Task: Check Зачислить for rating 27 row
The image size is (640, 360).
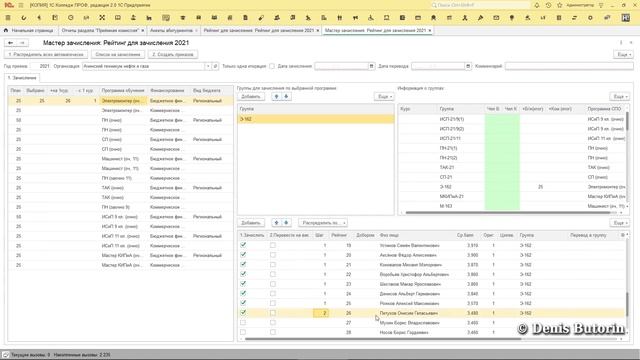Action: click(243, 322)
